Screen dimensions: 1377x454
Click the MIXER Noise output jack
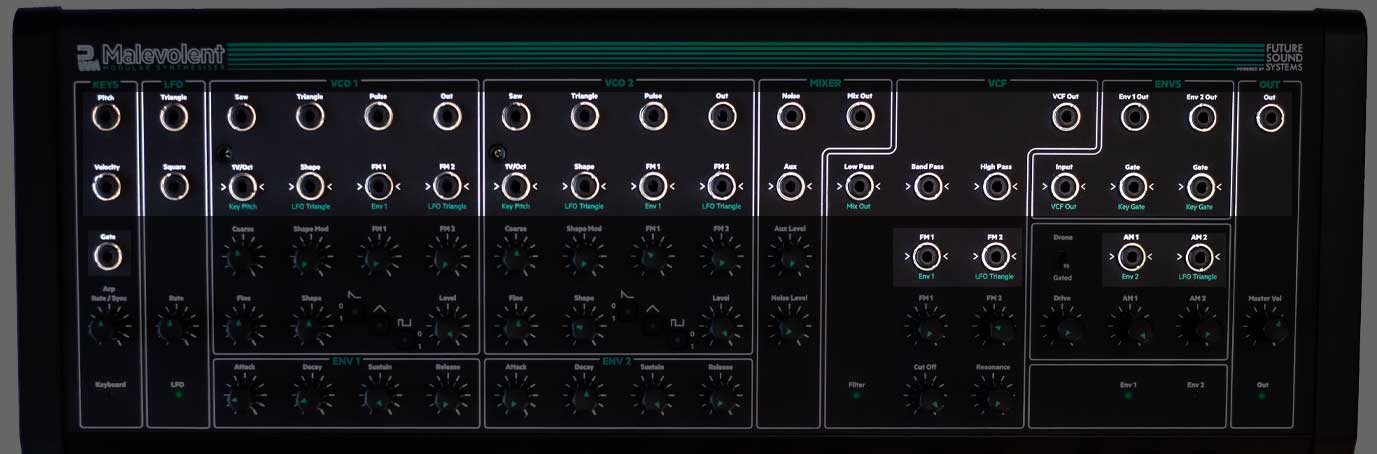[x=791, y=118]
